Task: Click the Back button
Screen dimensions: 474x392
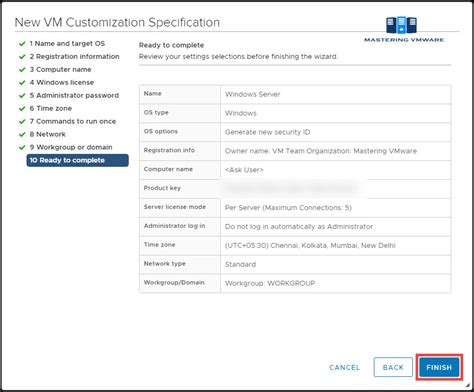Action: (x=393, y=367)
